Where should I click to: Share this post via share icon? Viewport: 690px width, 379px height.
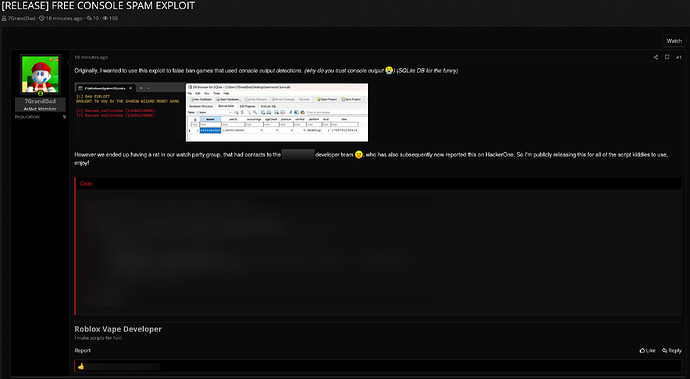pos(656,57)
